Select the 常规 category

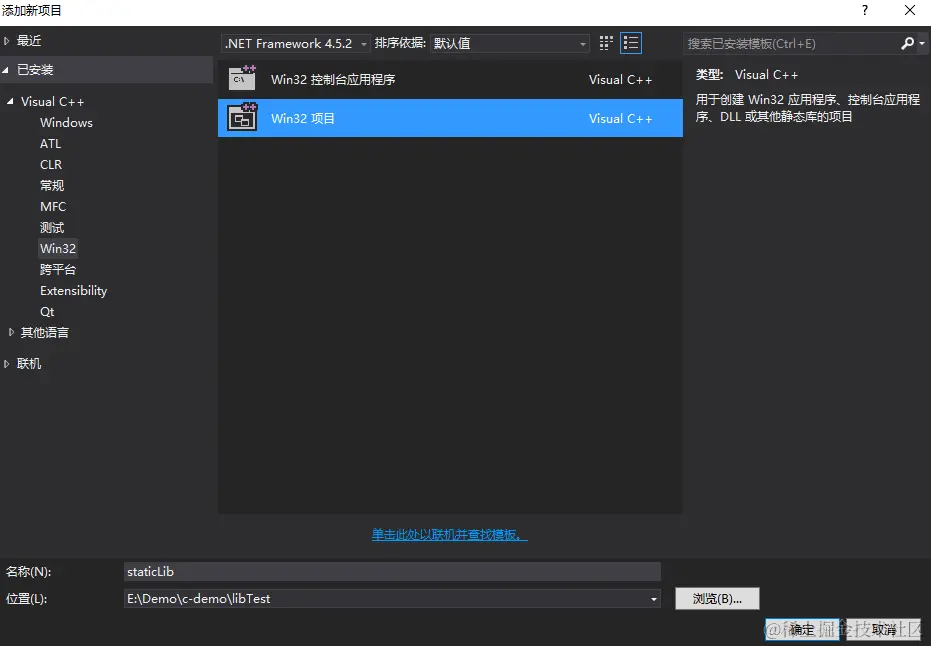pyautogui.click(x=52, y=186)
